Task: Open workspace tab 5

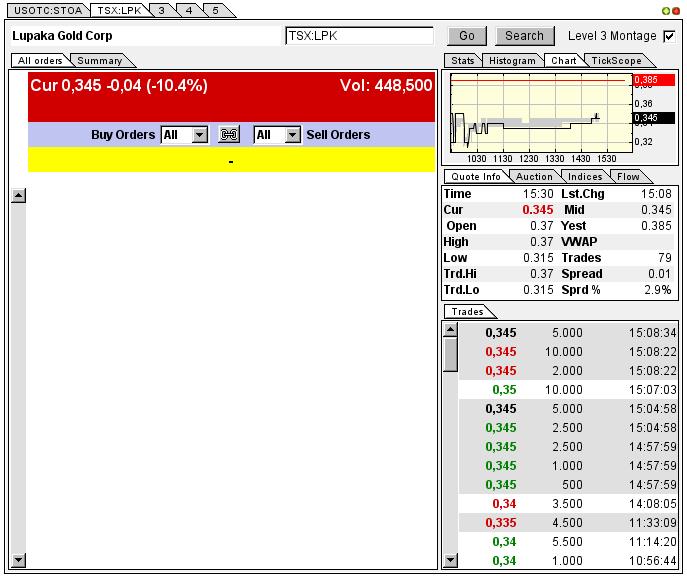Action: pyautogui.click(x=216, y=11)
